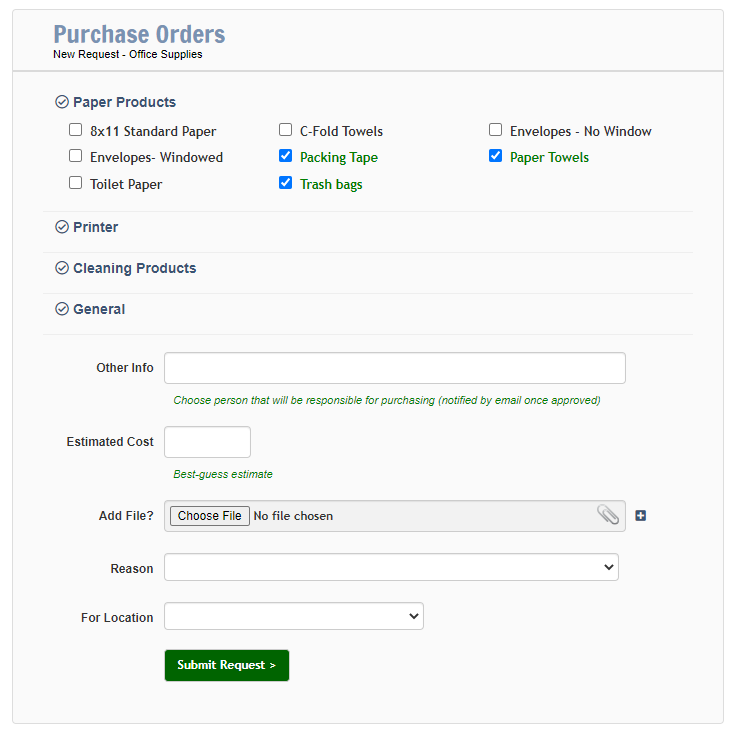Click the Choose File button
The width and height of the screenshot is (736, 736).
coord(210,516)
